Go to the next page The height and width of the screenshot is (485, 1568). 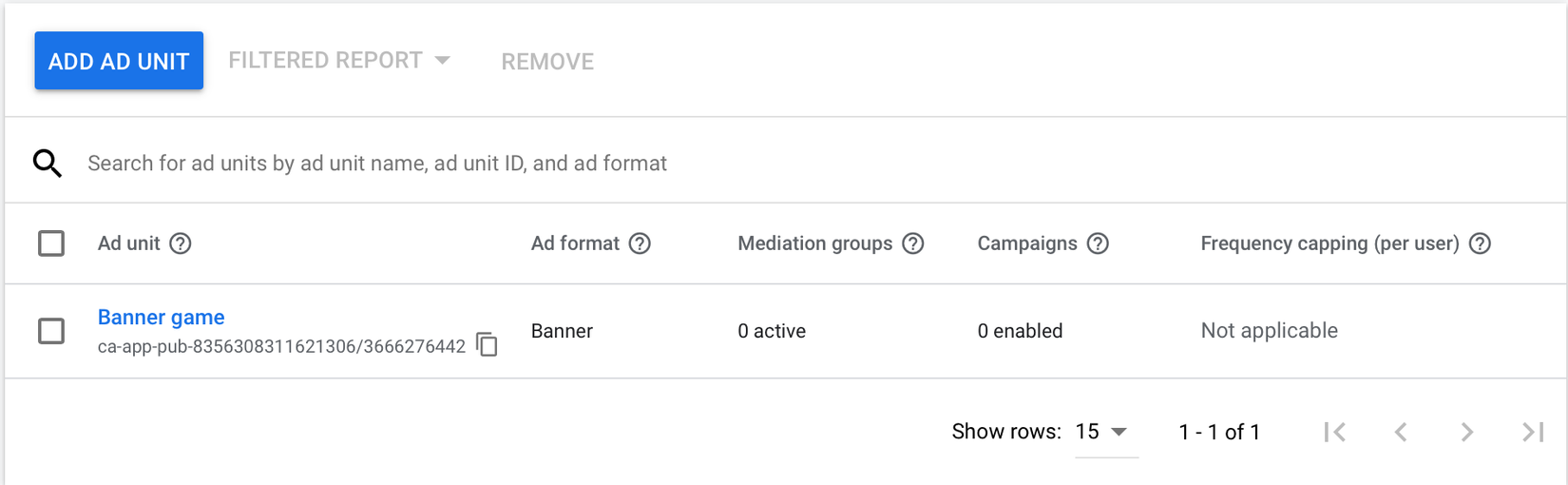coord(1466,432)
